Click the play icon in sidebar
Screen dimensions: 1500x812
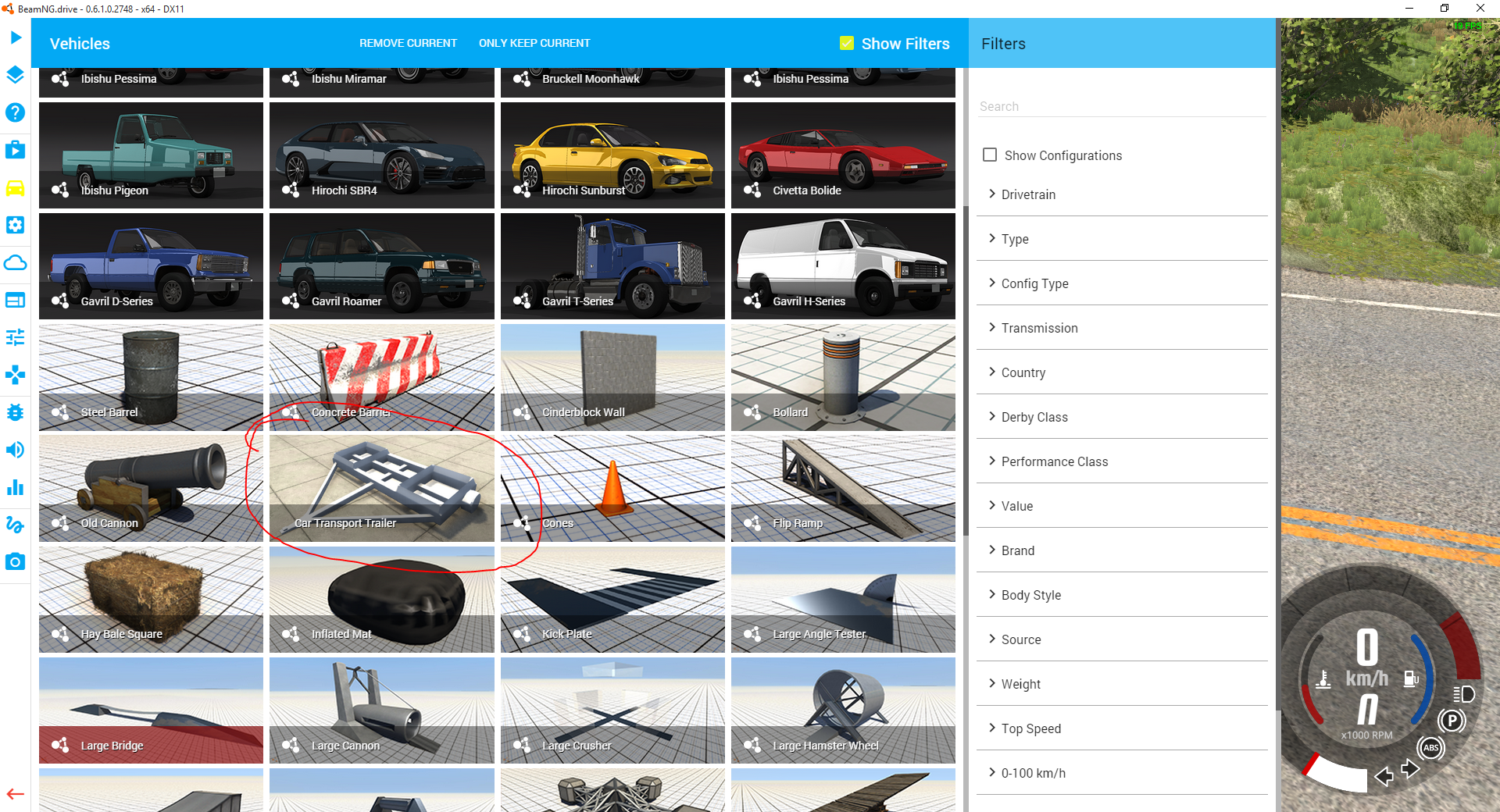tap(15, 37)
